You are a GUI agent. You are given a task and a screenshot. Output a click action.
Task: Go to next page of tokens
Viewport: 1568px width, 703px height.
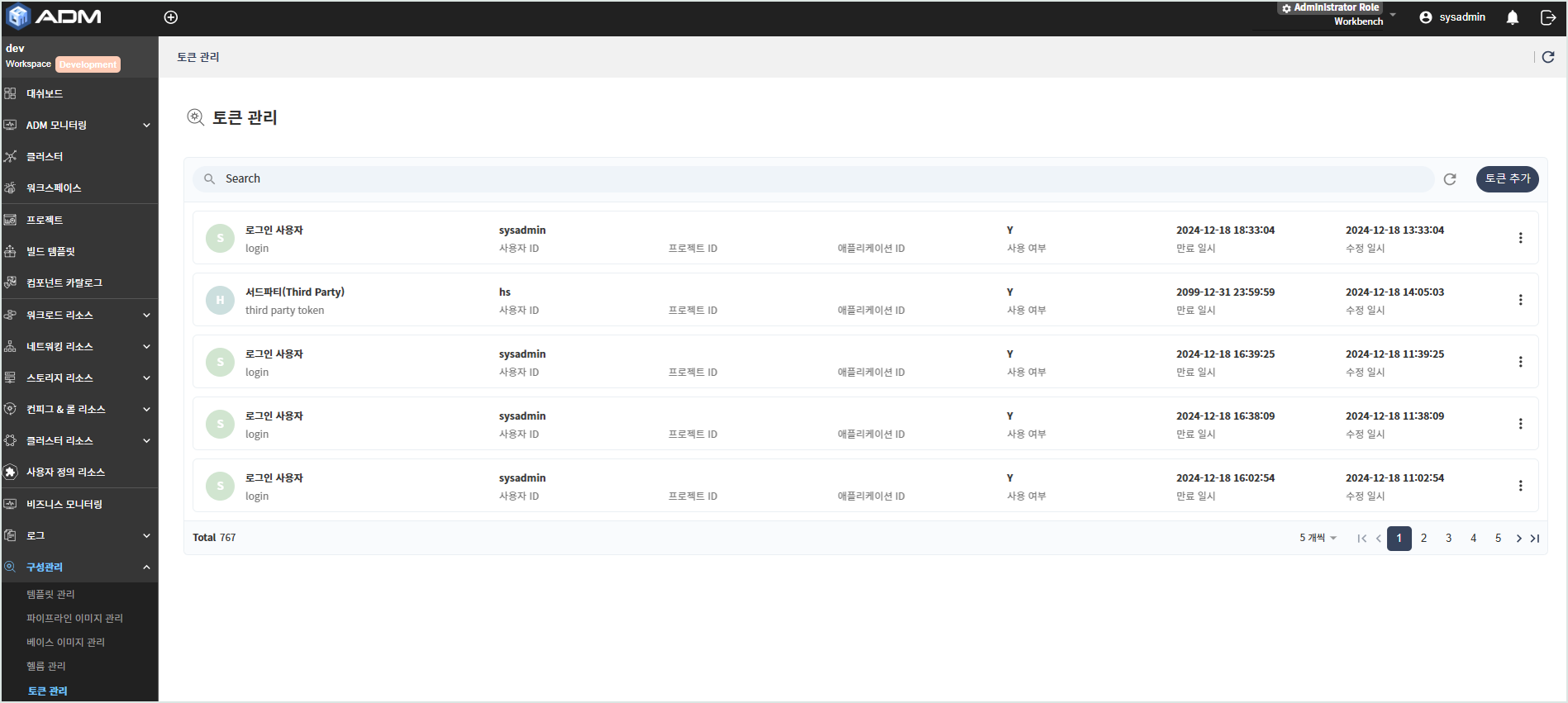pos(1518,539)
